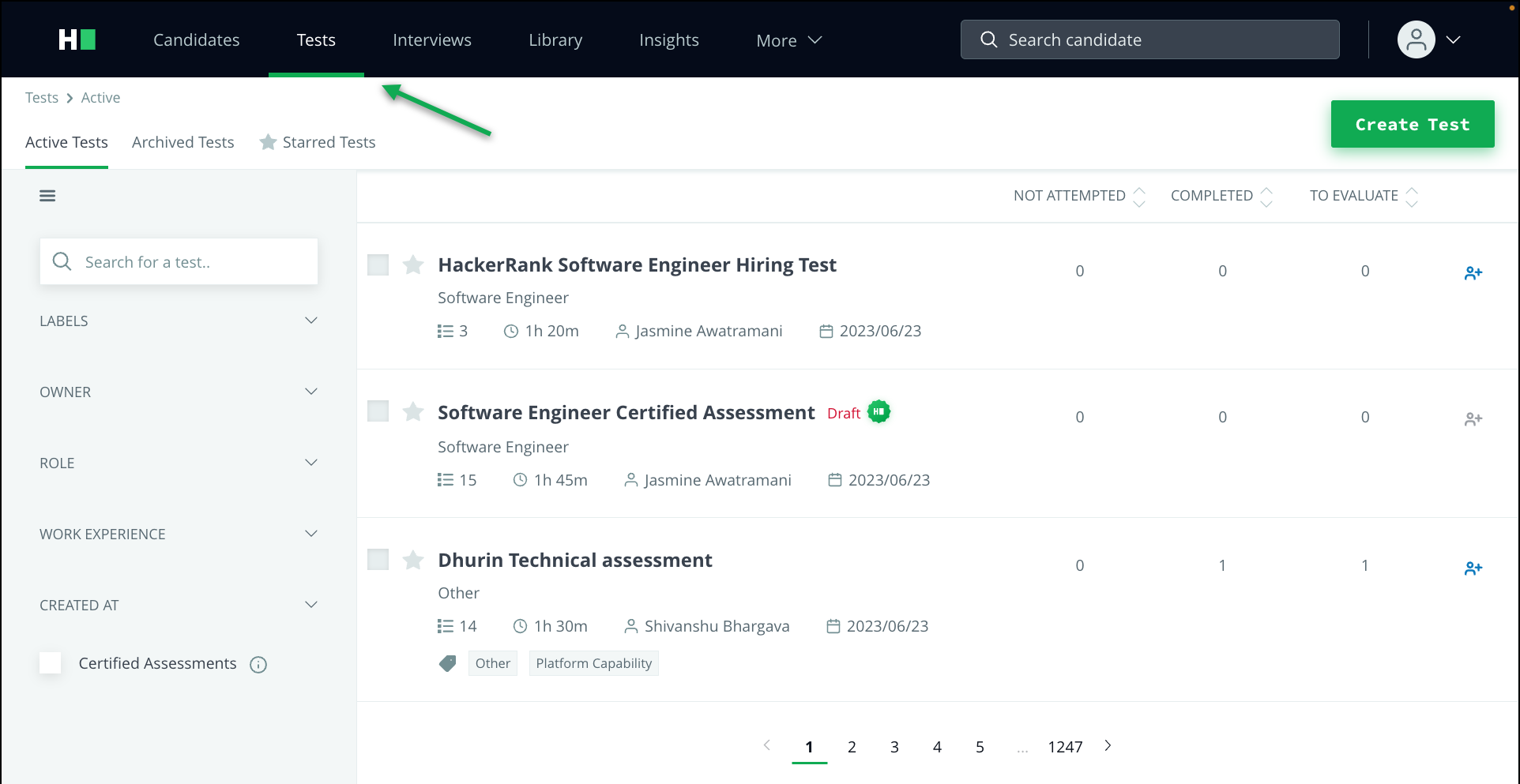The image size is (1520, 784).
Task: Open the Tests nav item
Action: click(316, 39)
